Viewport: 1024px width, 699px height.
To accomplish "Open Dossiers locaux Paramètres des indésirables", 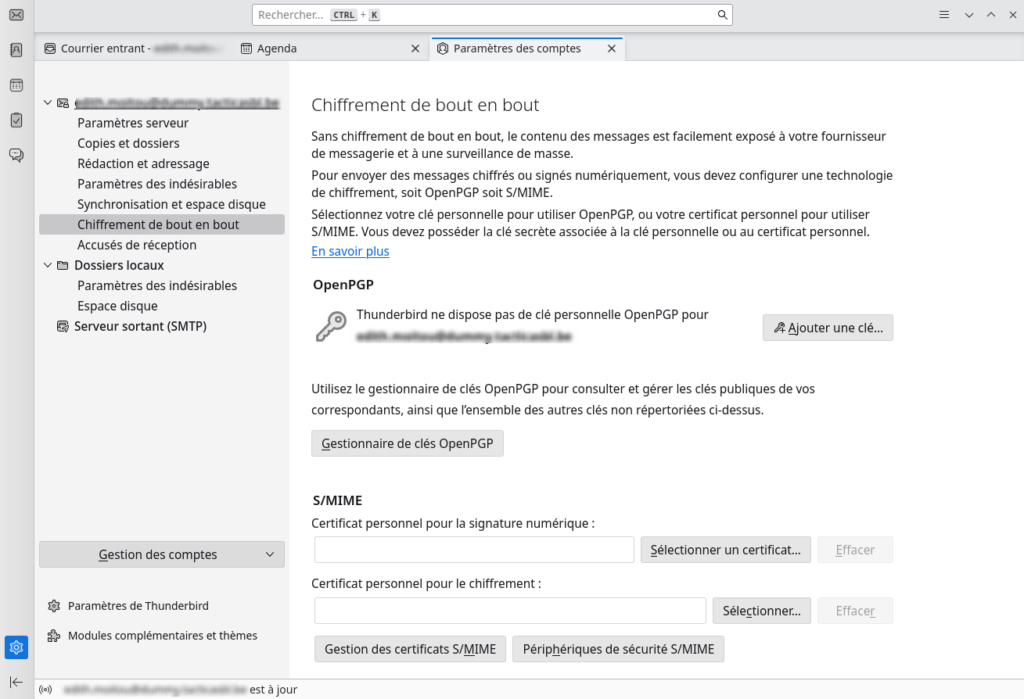I will tap(157, 285).
